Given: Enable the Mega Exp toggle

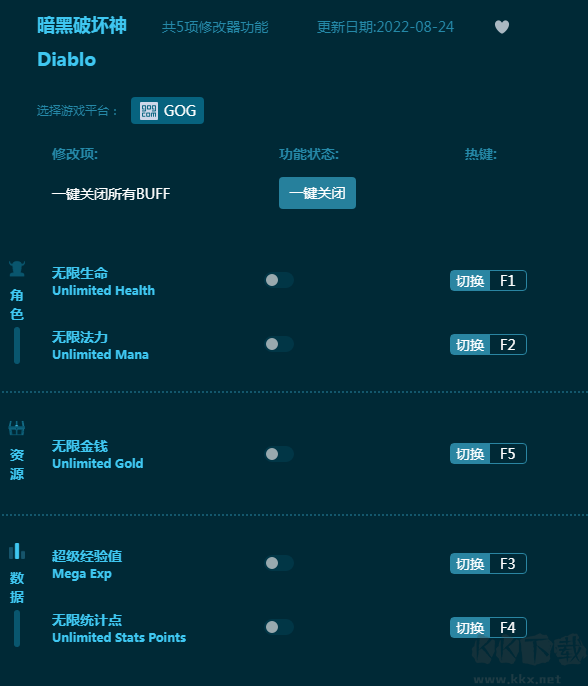Looking at the screenshot, I should 279,563.
